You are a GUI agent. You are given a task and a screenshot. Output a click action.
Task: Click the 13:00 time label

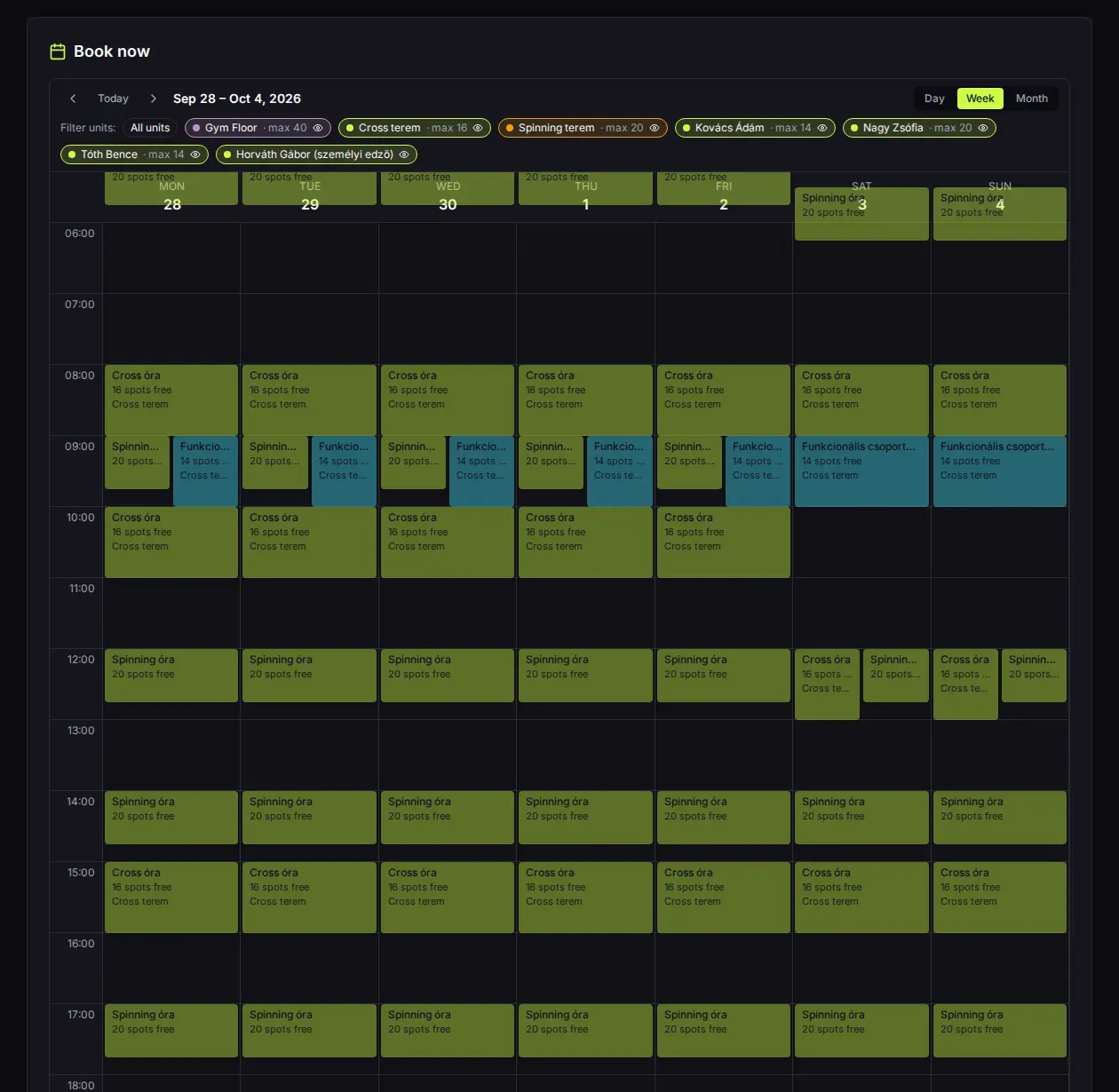tap(81, 731)
